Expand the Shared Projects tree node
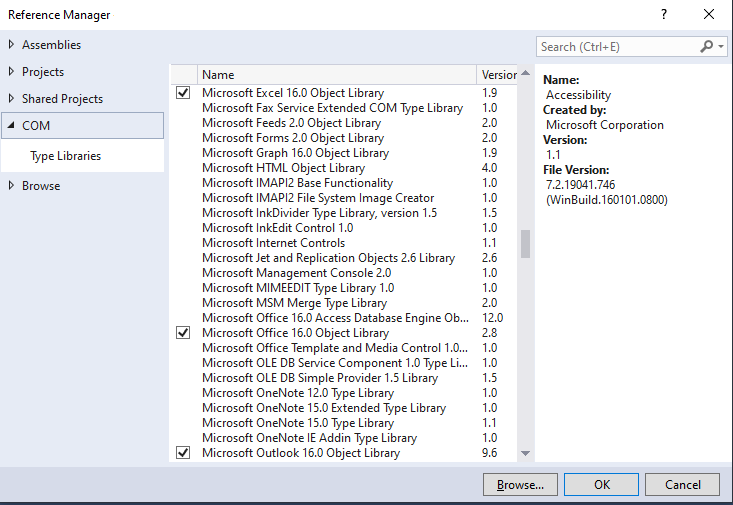Screen dimensions: 733x505 12,99
